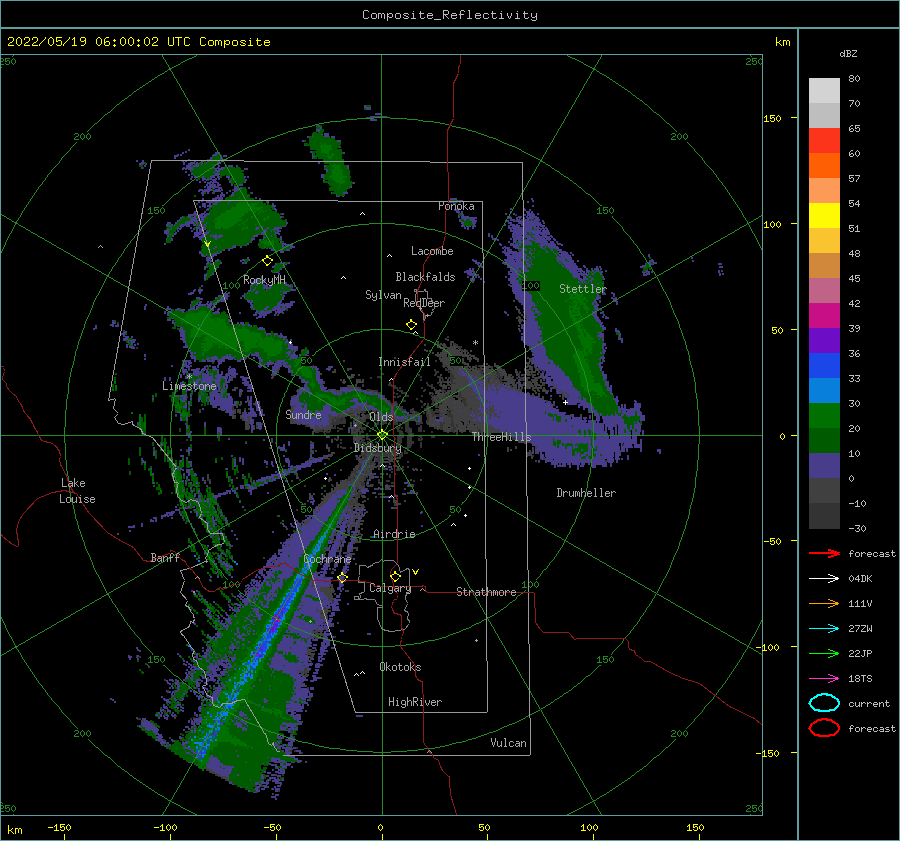Click the orange 60-57 dBZ swatch
The width and height of the screenshot is (900, 841).
coord(824,166)
